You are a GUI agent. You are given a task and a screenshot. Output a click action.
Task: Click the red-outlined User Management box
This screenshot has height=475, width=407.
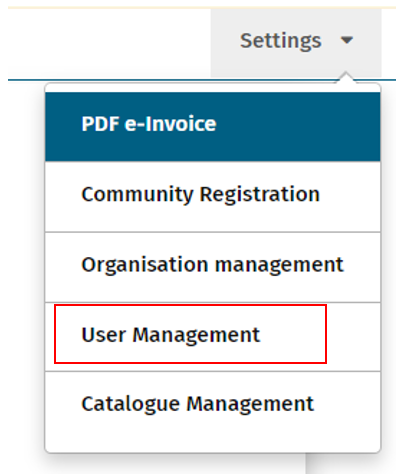tap(190, 334)
